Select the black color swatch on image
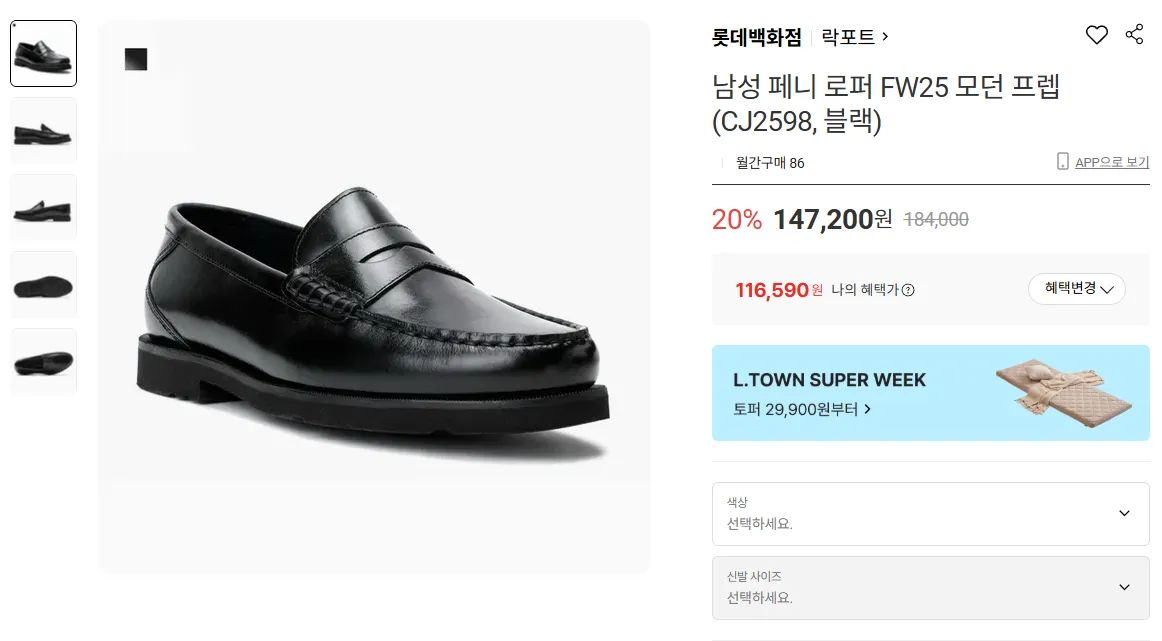The width and height of the screenshot is (1162, 641). [x=136, y=59]
